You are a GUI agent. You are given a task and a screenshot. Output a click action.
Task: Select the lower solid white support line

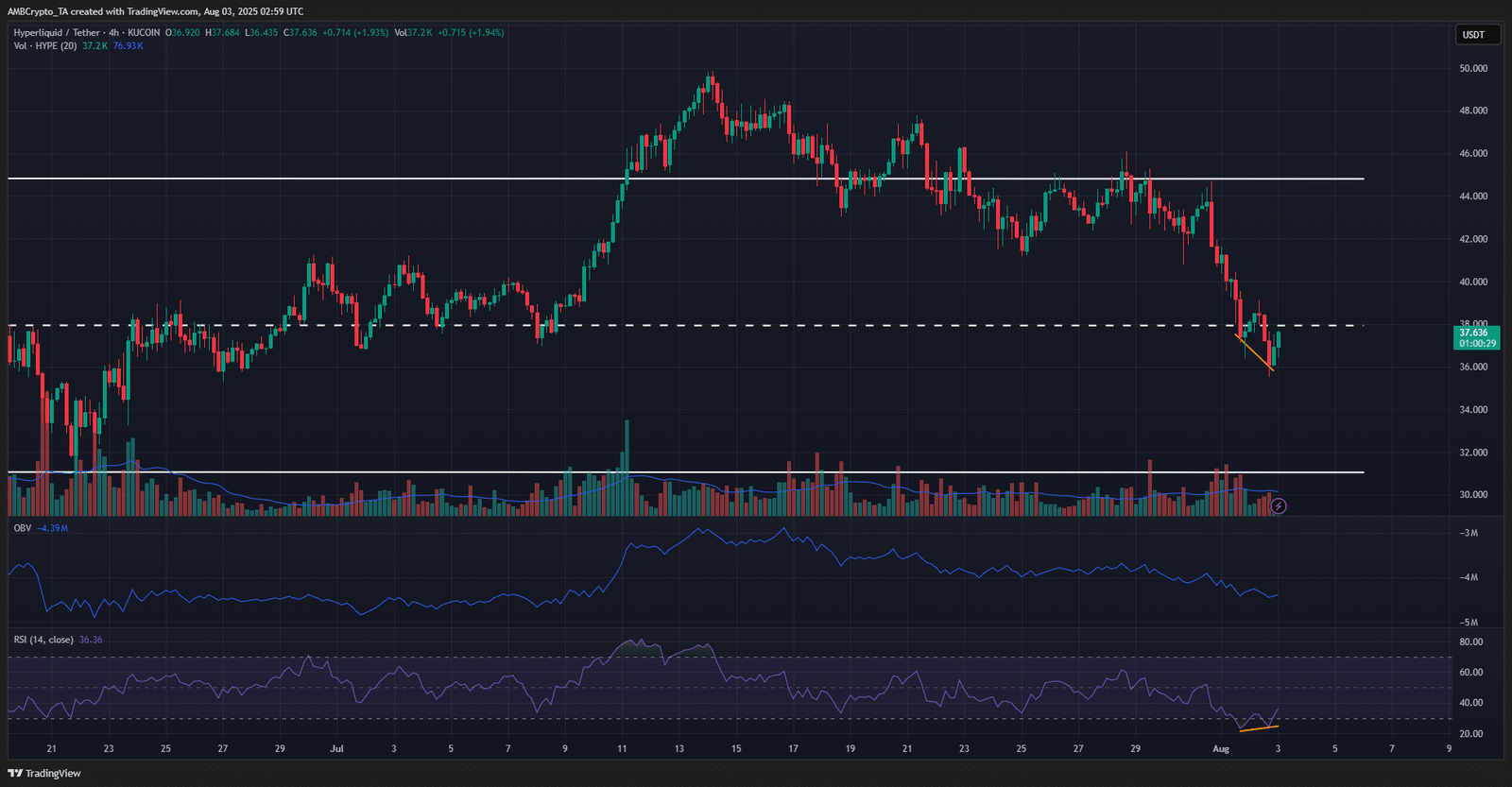661,471
